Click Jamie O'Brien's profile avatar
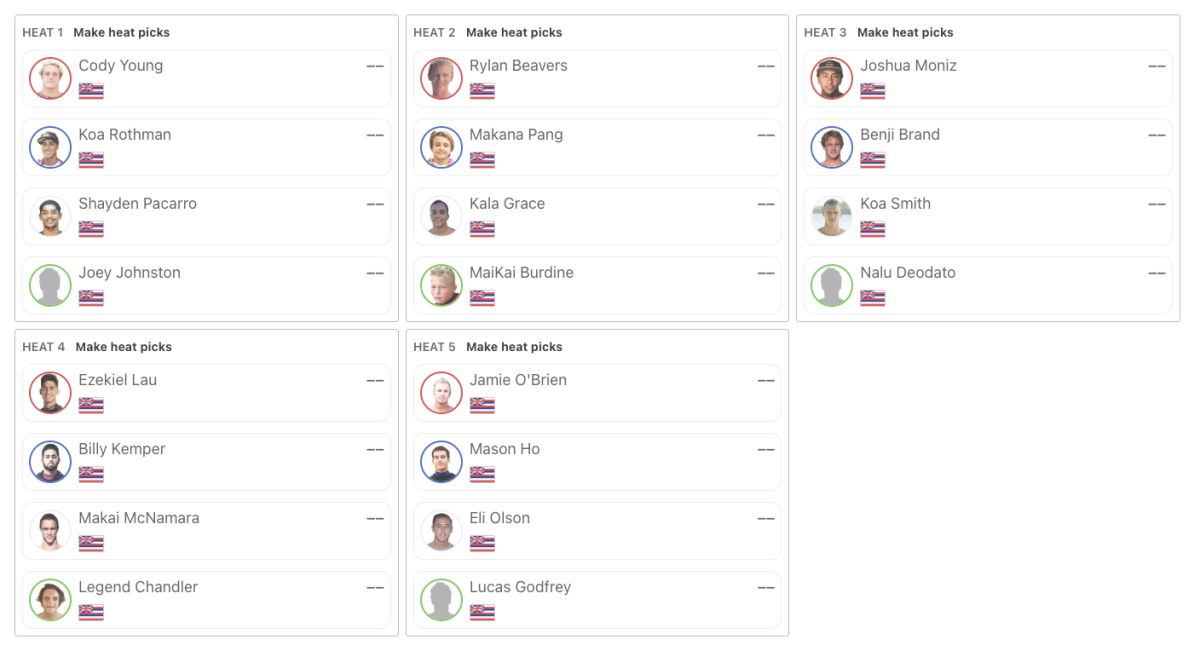 (x=441, y=393)
